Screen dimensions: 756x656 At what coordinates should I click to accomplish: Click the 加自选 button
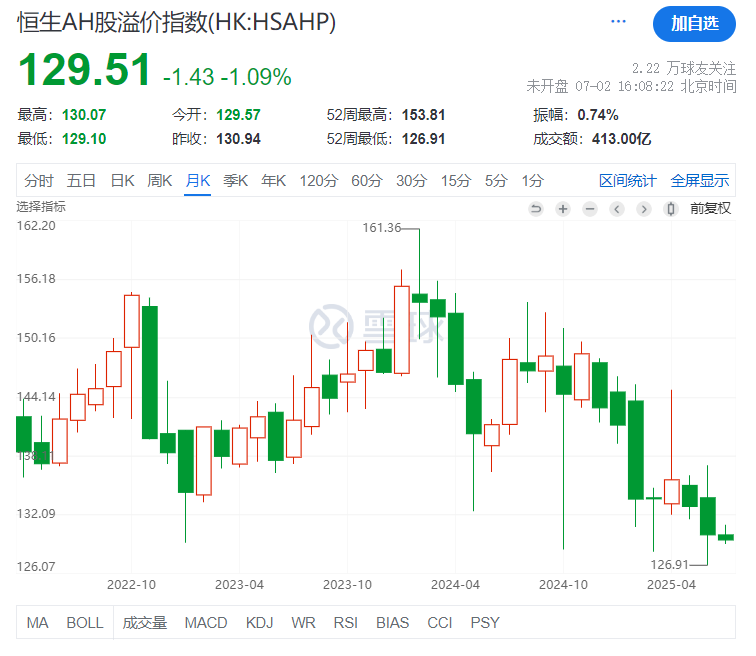click(694, 24)
